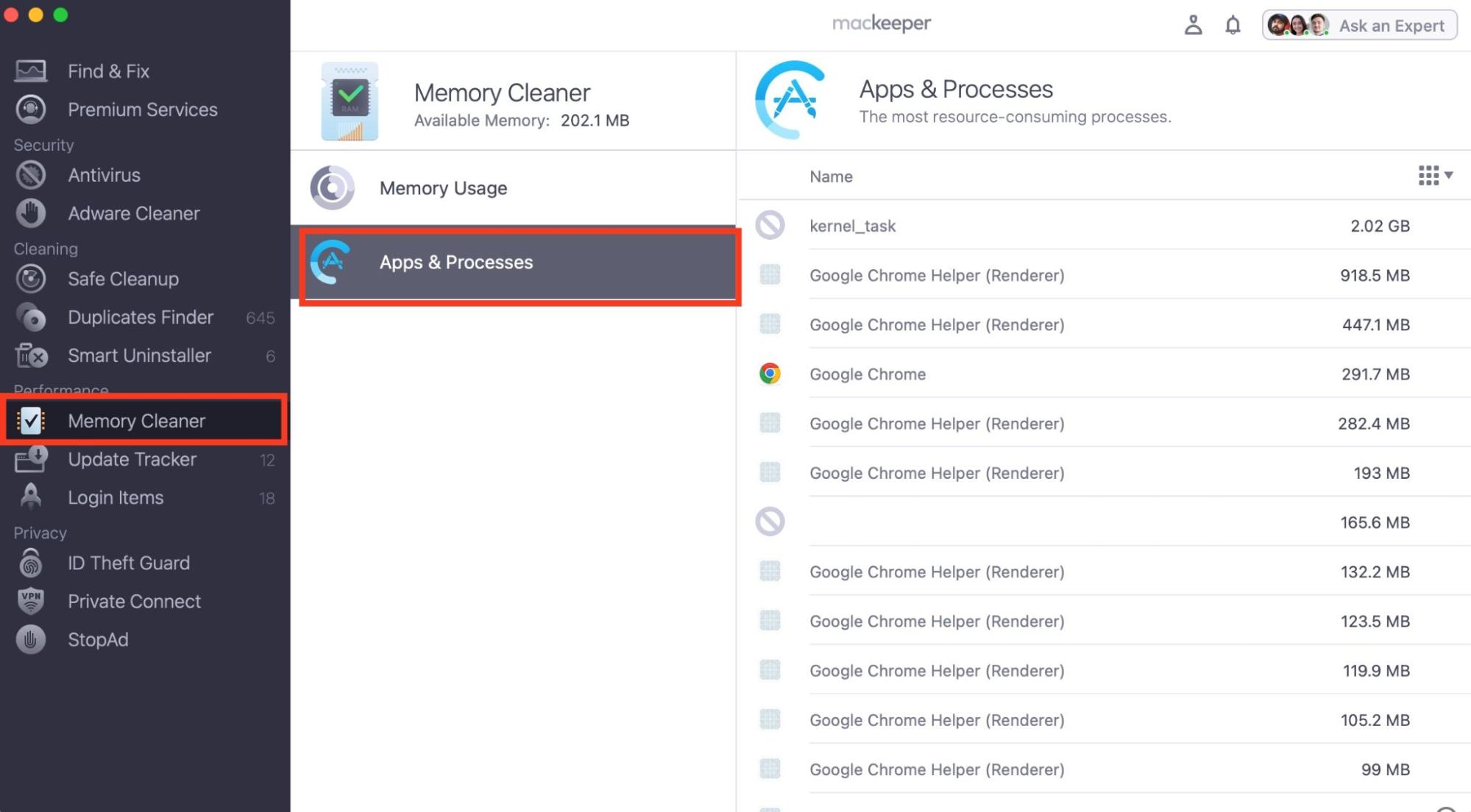Image resolution: width=1471 pixels, height=812 pixels.
Task: Open StopAd
Action: pos(99,639)
